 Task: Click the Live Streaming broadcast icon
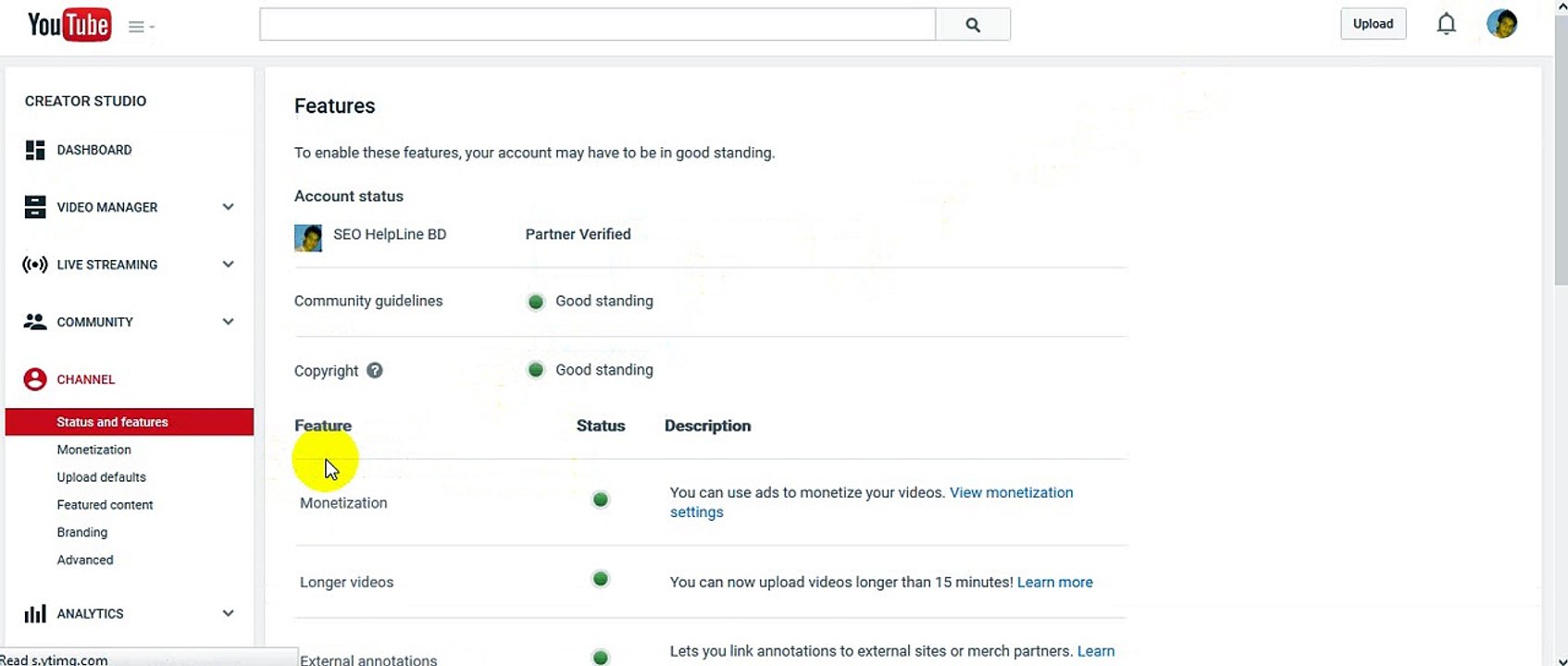pyautogui.click(x=35, y=265)
